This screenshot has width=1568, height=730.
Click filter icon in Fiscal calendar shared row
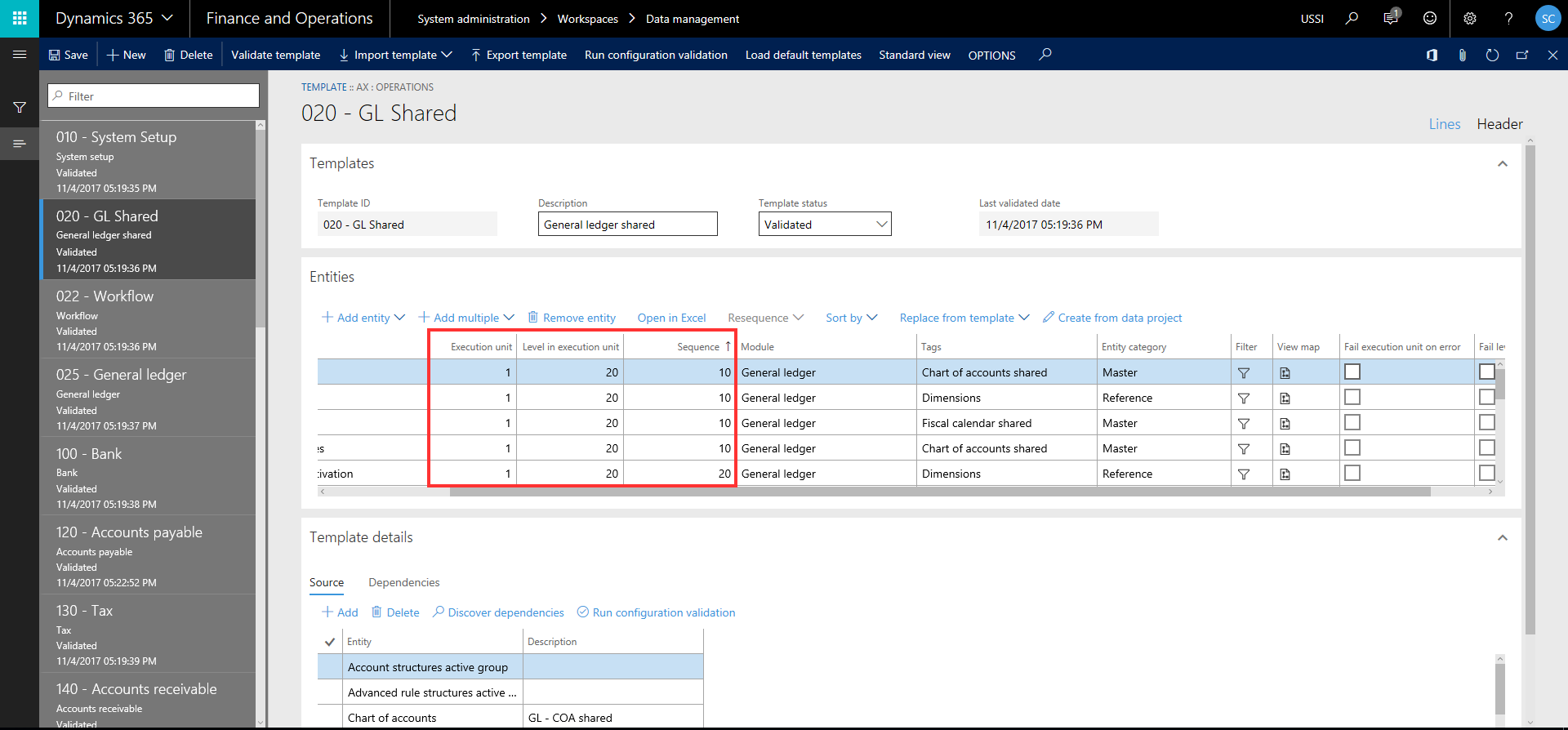pos(1244,424)
